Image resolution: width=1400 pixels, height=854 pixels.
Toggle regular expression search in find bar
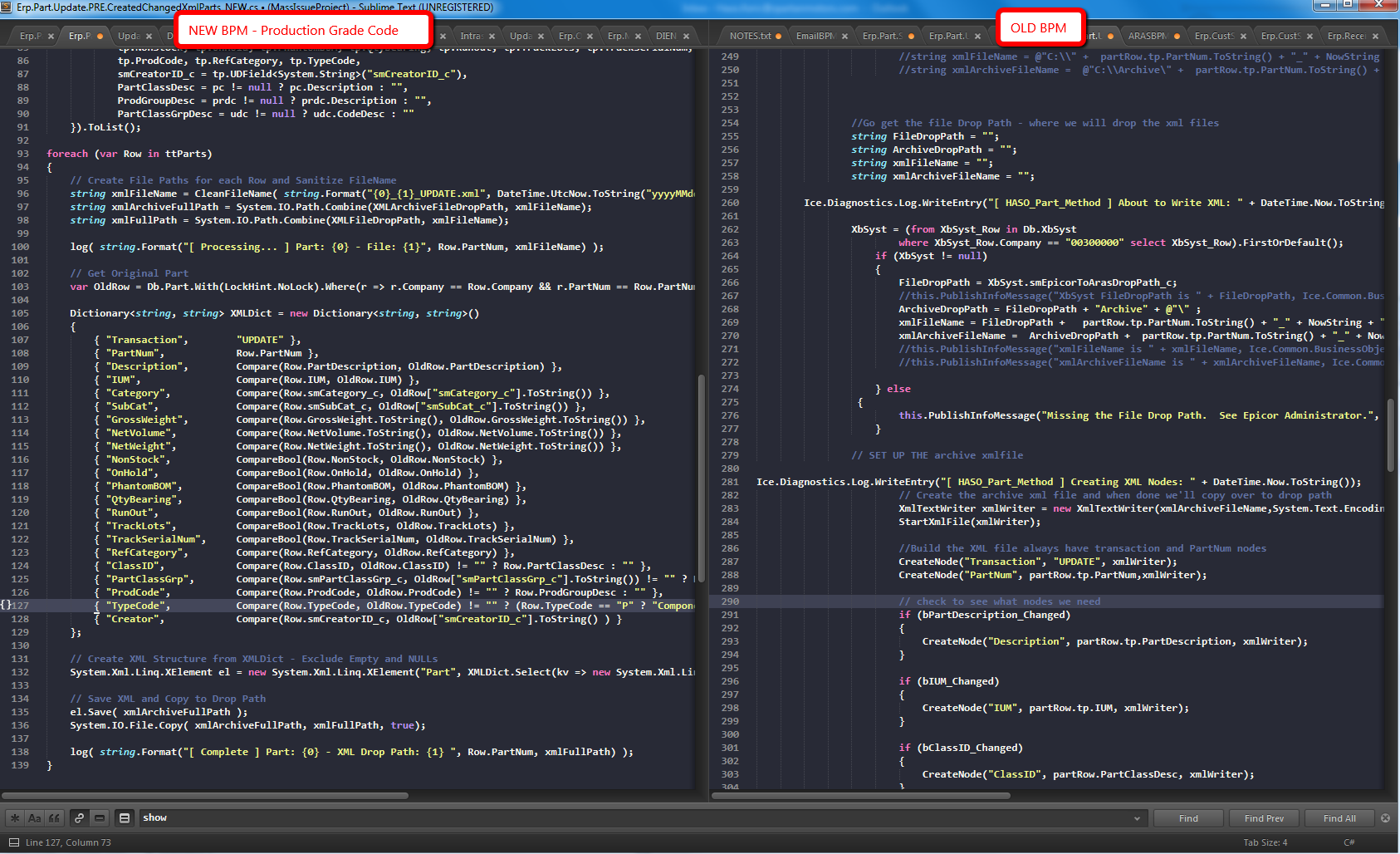[x=15, y=818]
